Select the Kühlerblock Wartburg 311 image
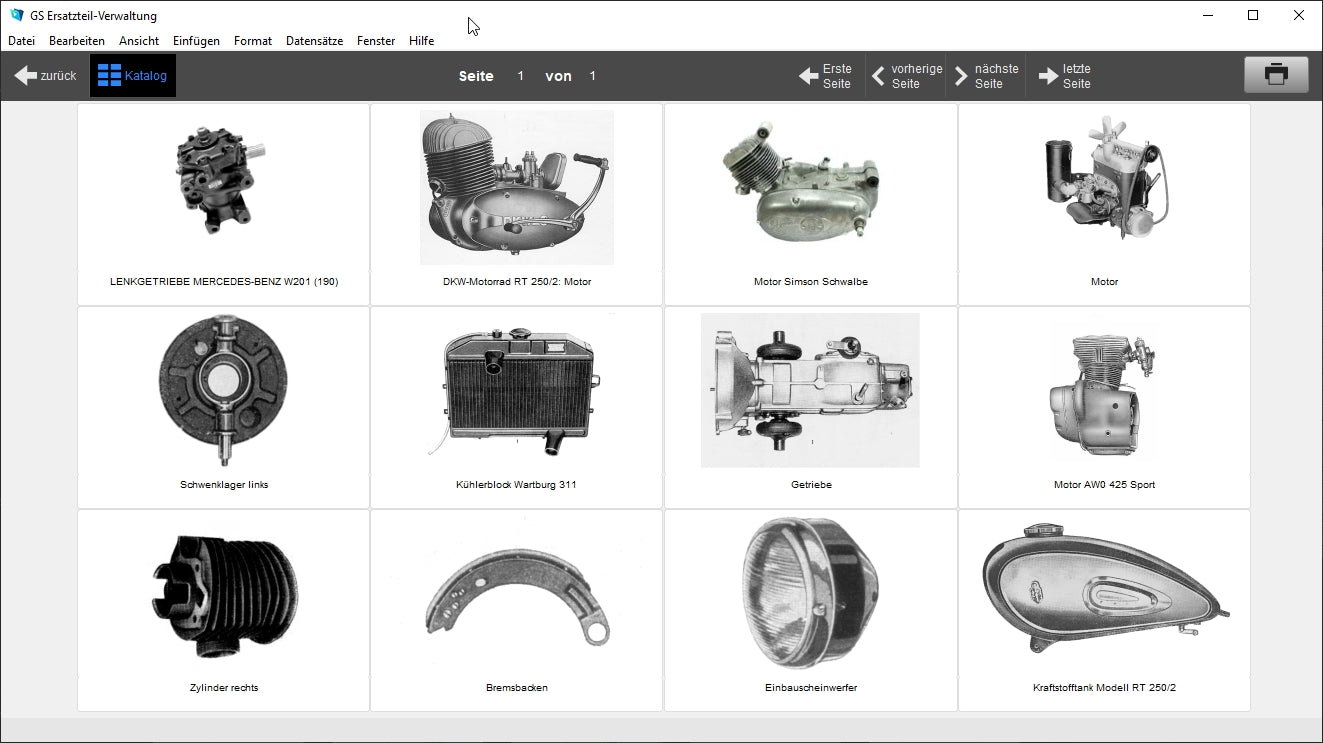 [516, 390]
